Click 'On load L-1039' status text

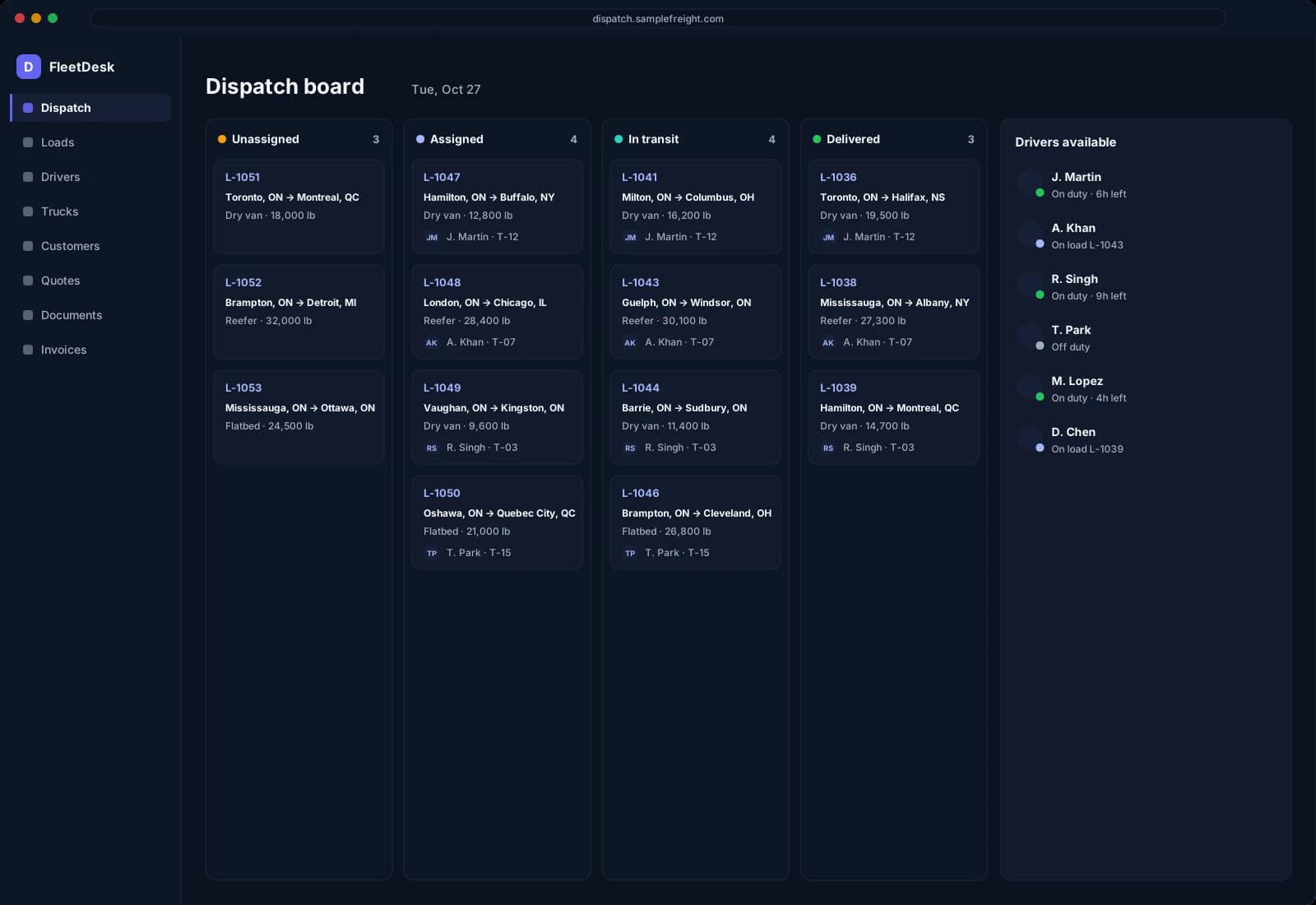tap(1087, 449)
